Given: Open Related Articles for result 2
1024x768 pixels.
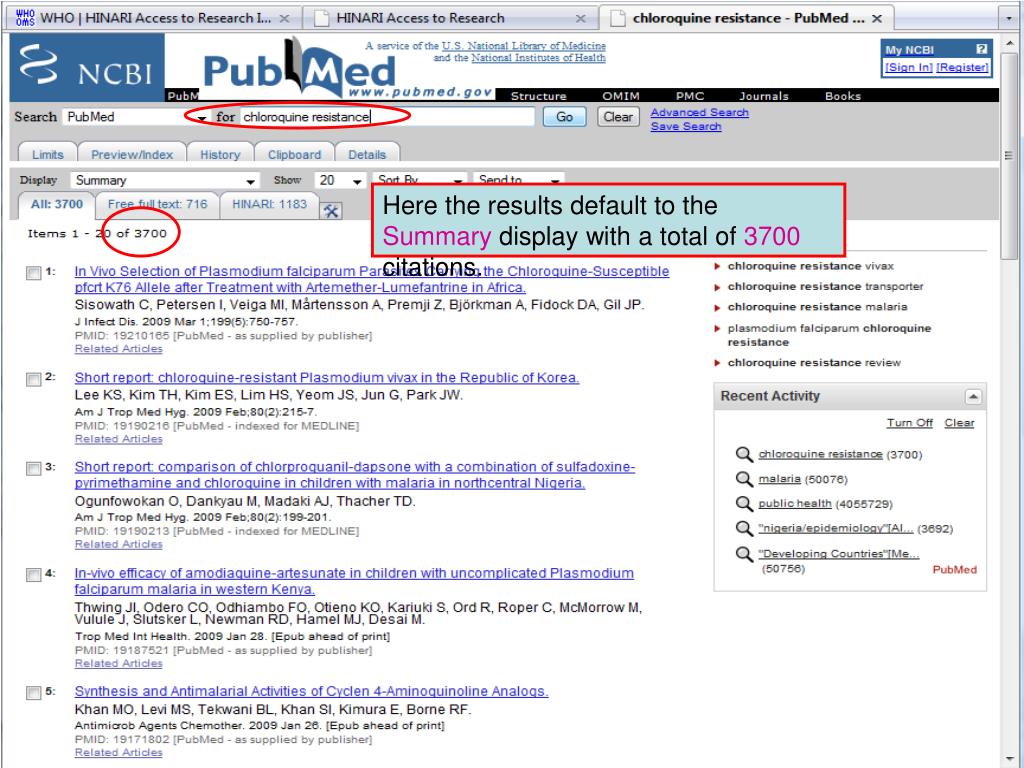Looking at the screenshot, I should pos(118,440).
